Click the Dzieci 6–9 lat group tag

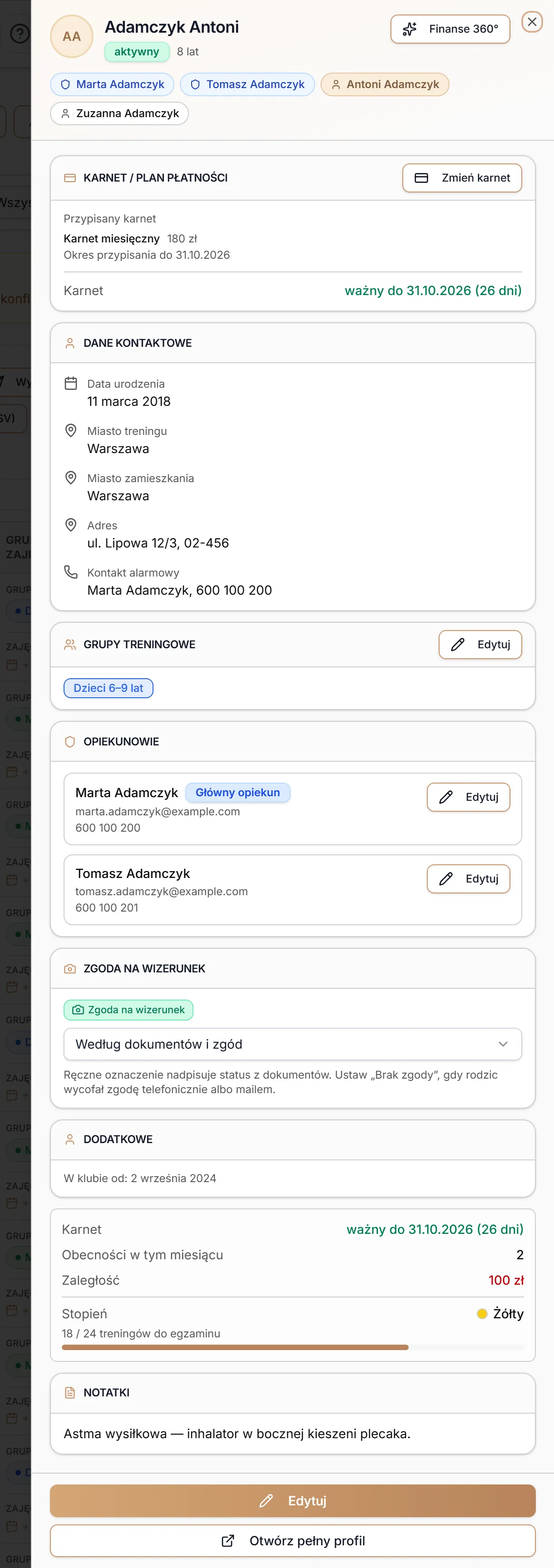click(109, 688)
